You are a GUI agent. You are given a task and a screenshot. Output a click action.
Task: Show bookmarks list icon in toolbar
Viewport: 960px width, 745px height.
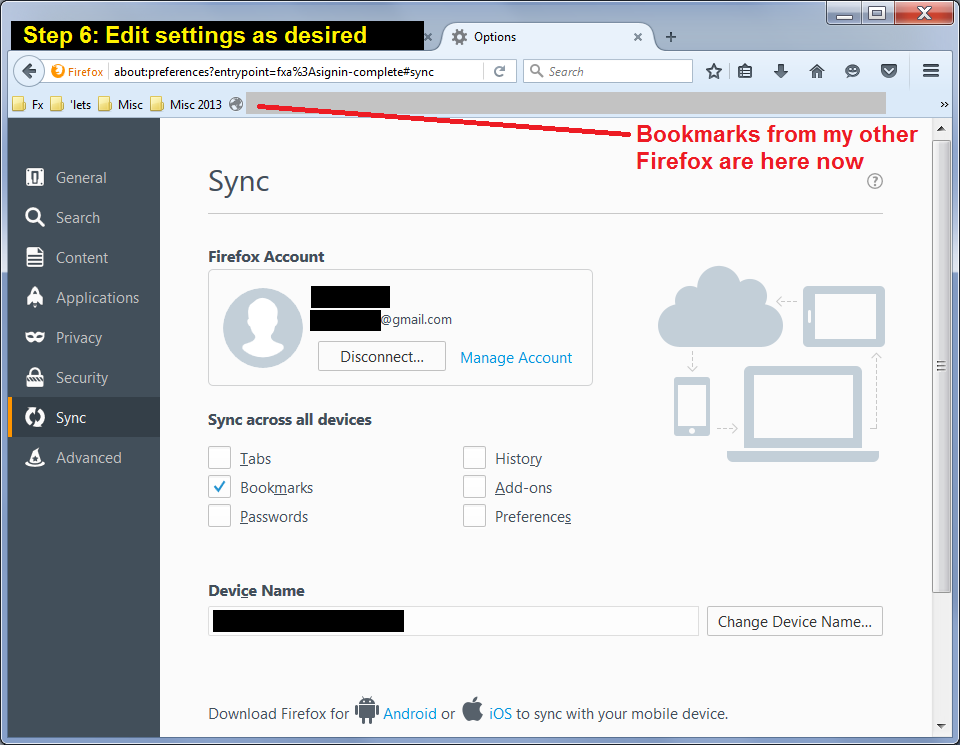[x=744, y=71]
